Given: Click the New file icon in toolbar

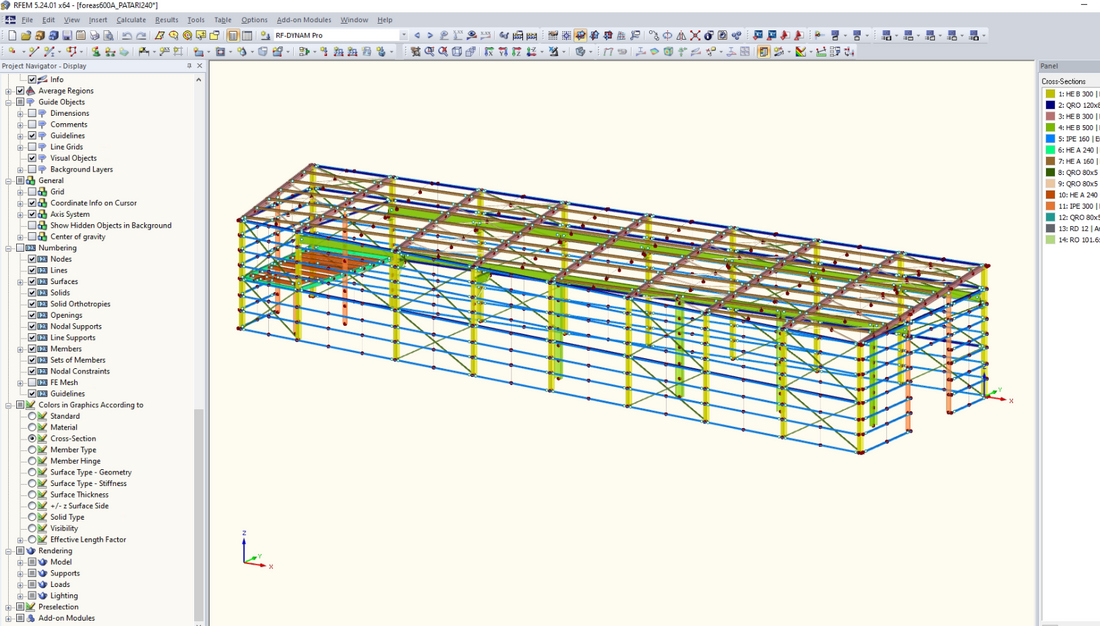Looking at the screenshot, I should [x=12, y=36].
